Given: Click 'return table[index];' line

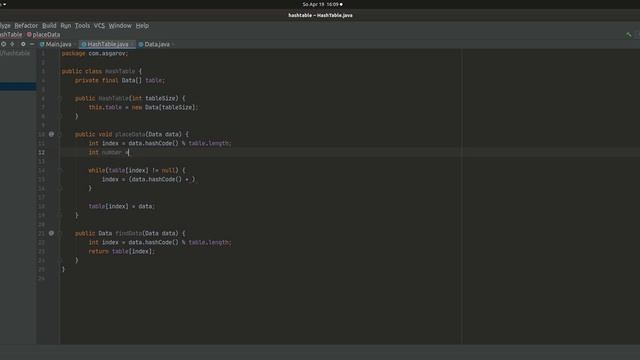Looking at the screenshot, I should tap(122, 251).
